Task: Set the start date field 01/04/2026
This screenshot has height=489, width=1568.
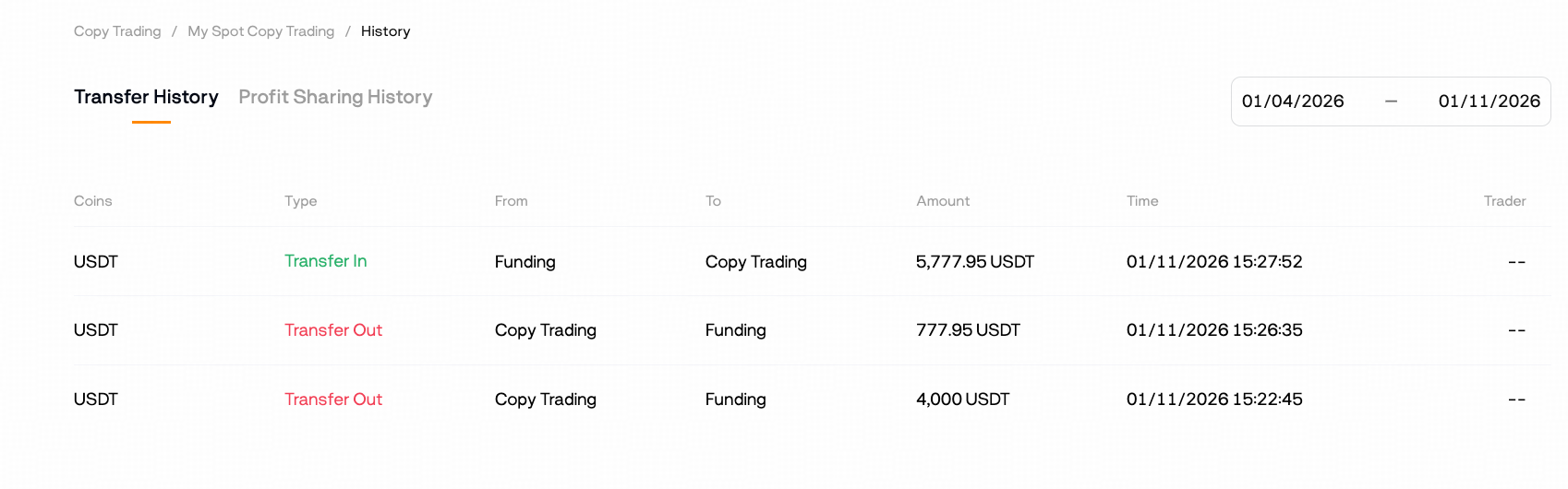Action: 1293,101
